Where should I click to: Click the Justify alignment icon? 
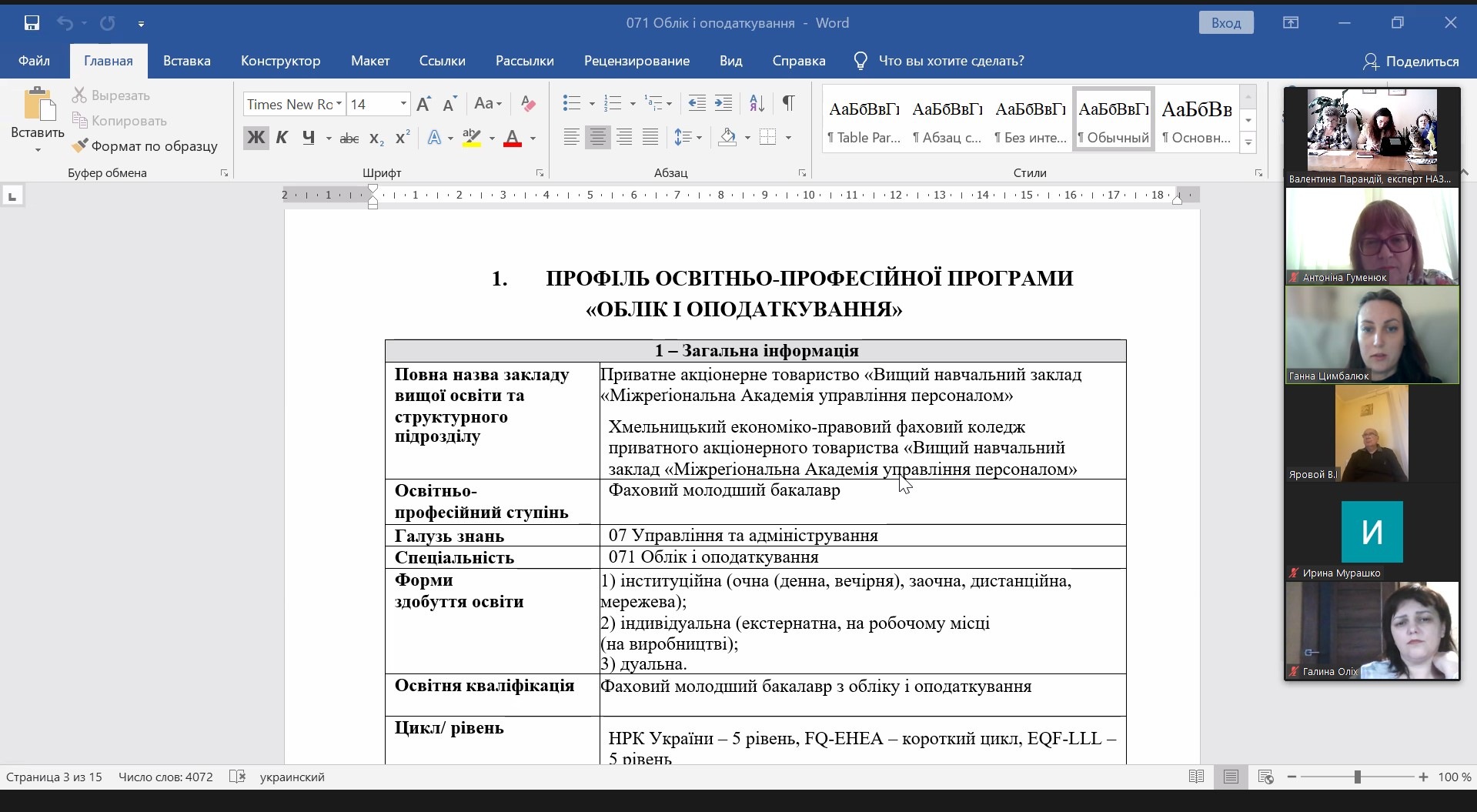(x=650, y=138)
